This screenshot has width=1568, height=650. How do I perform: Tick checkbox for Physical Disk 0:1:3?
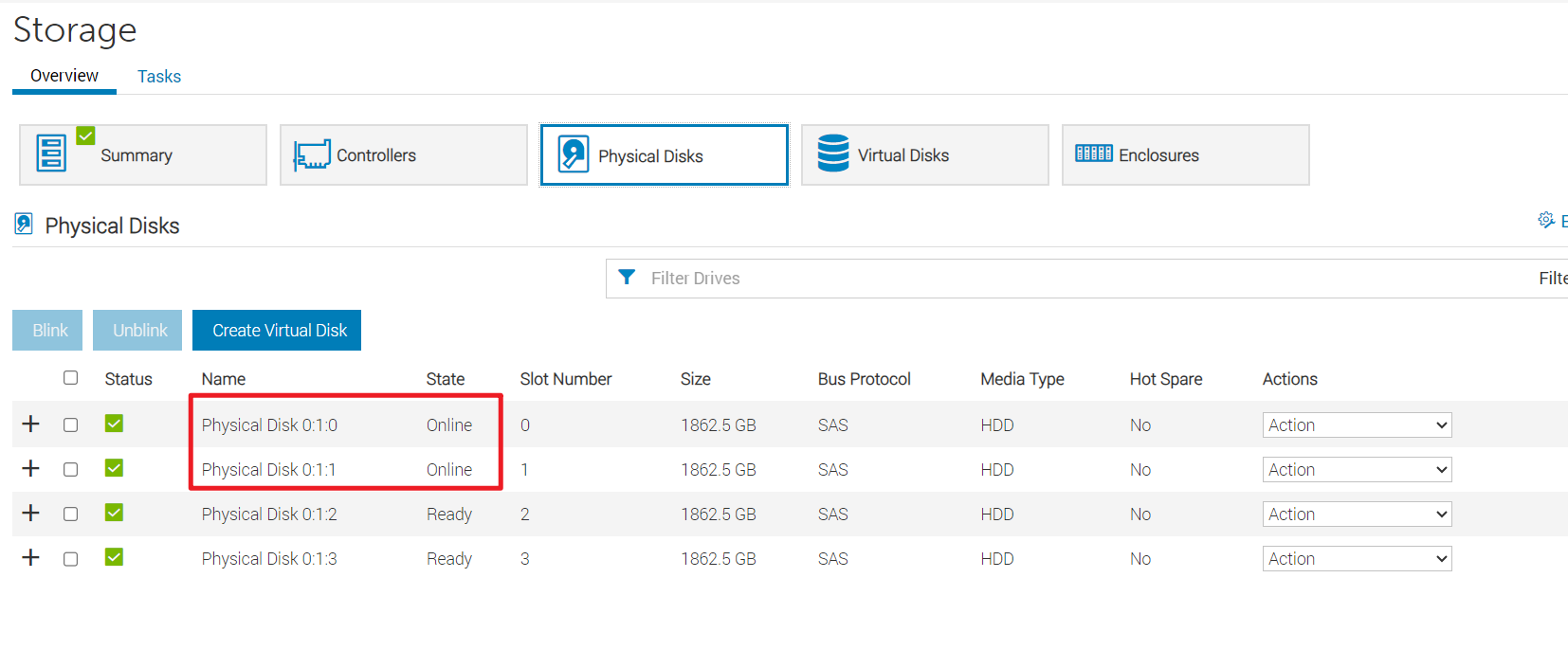click(70, 559)
